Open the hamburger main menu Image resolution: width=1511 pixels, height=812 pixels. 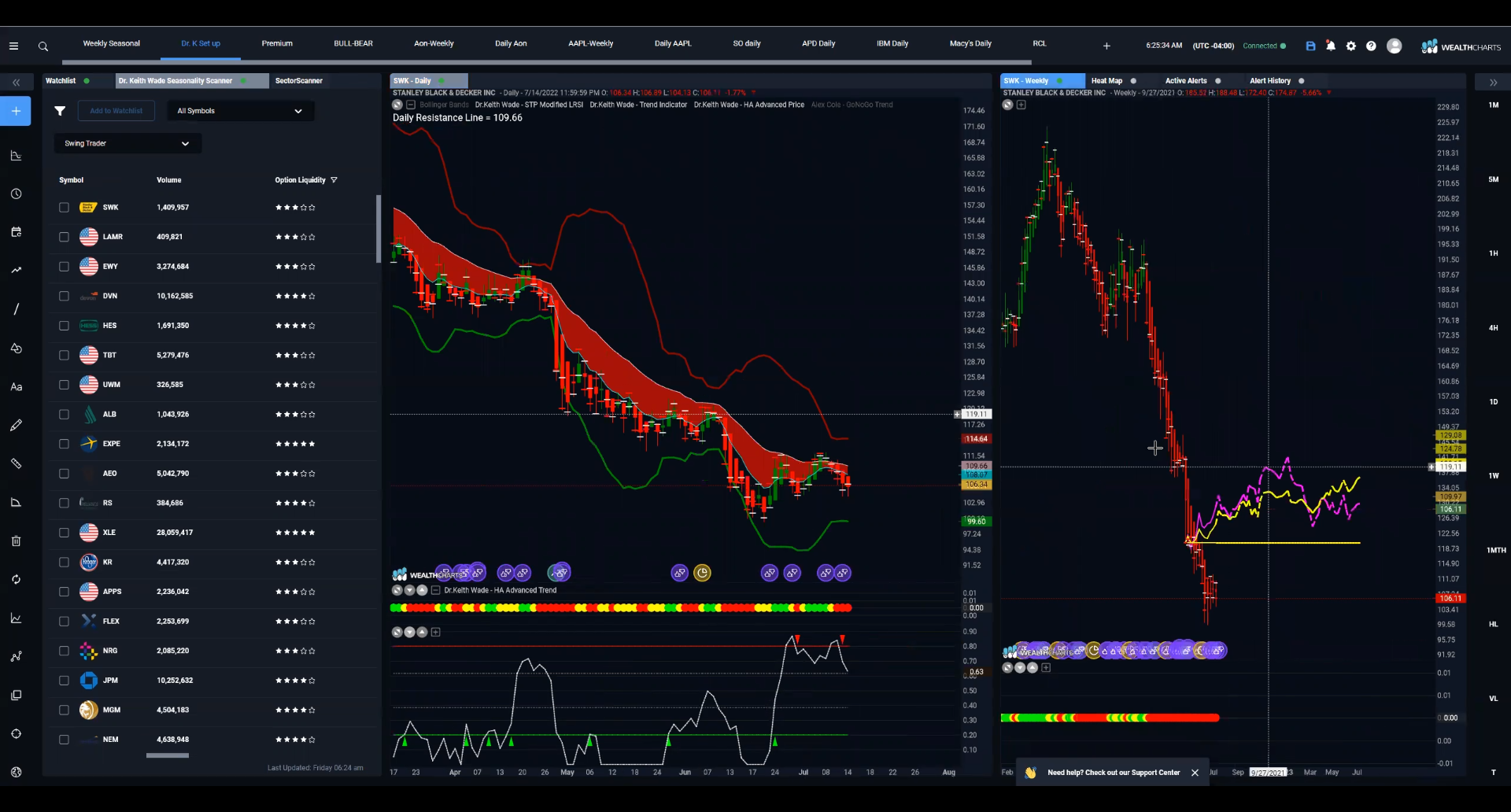coord(13,46)
